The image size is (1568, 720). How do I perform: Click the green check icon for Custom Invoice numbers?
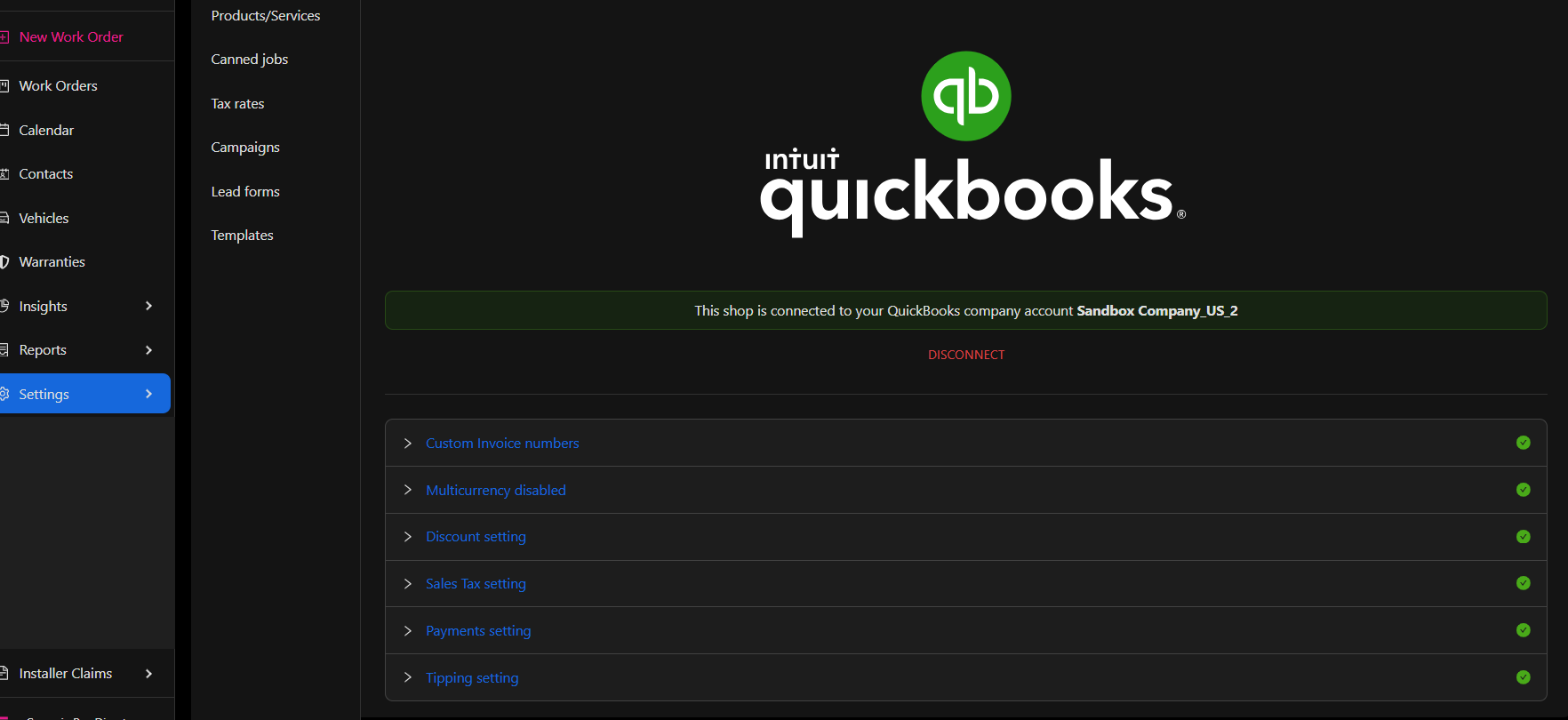(1523, 443)
